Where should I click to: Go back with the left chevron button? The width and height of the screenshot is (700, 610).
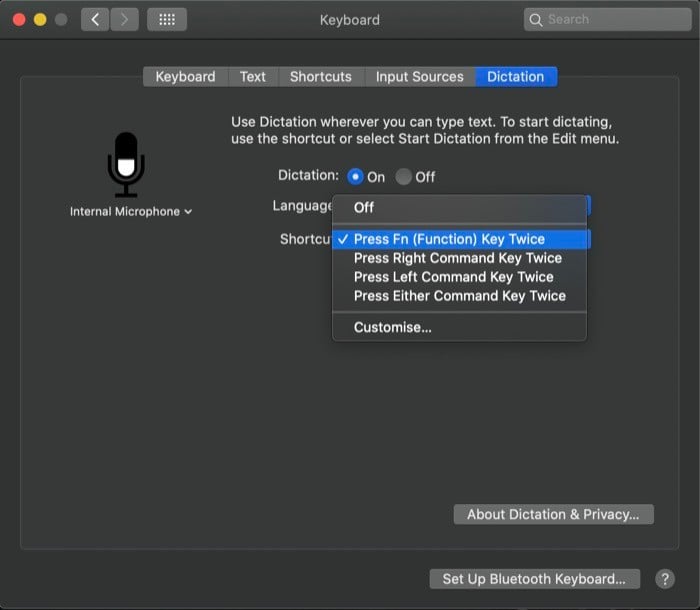click(x=95, y=20)
